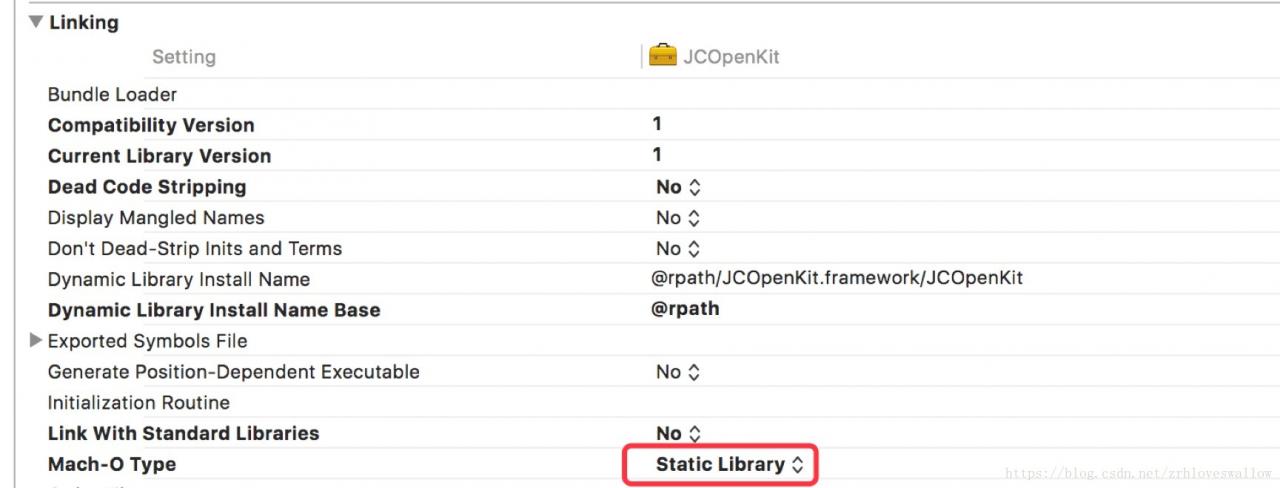
Task: Open the Mach-O Type Static Library dropdown
Action: [729, 465]
